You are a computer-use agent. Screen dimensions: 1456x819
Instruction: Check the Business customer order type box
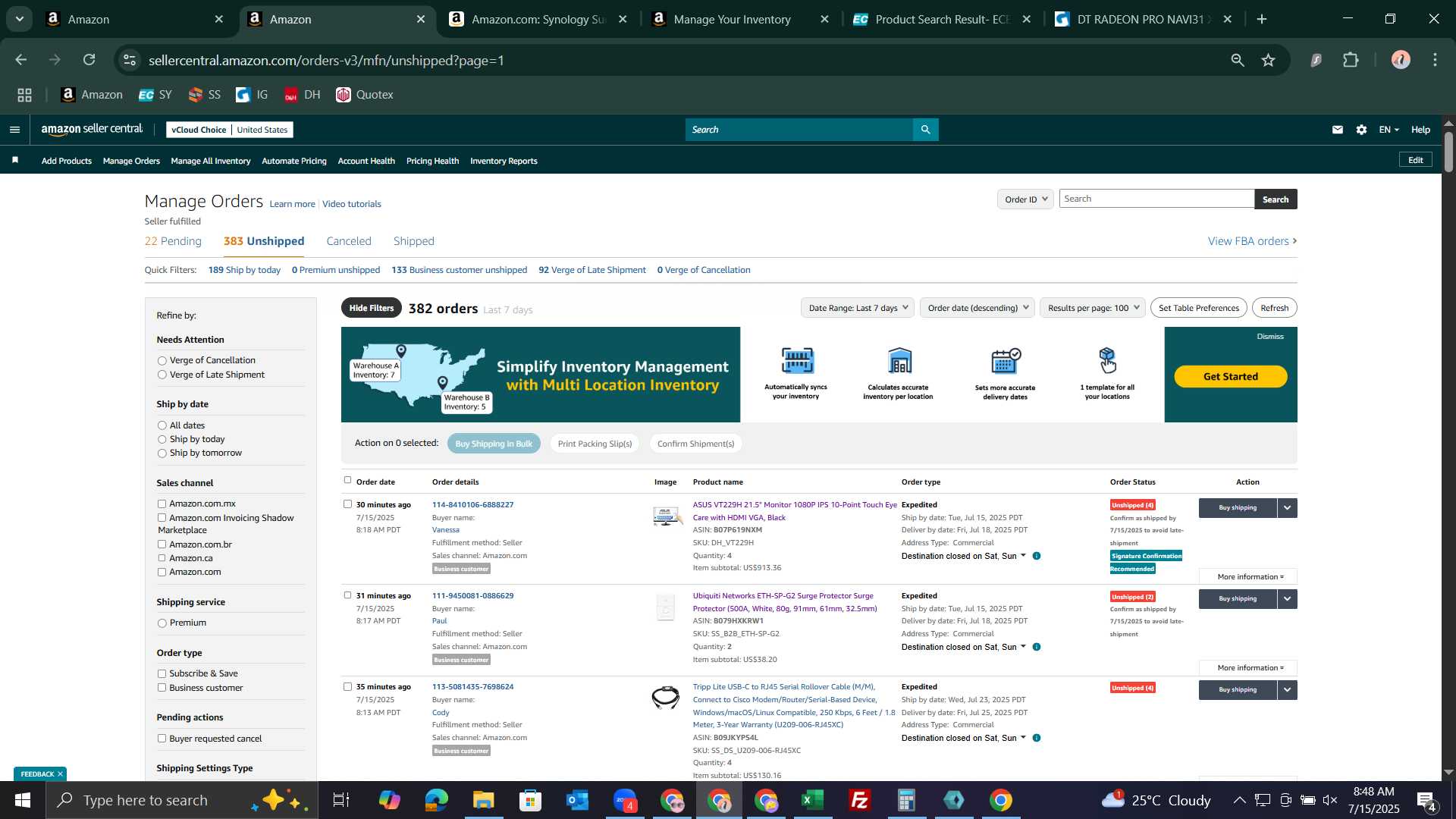pyautogui.click(x=162, y=688)
